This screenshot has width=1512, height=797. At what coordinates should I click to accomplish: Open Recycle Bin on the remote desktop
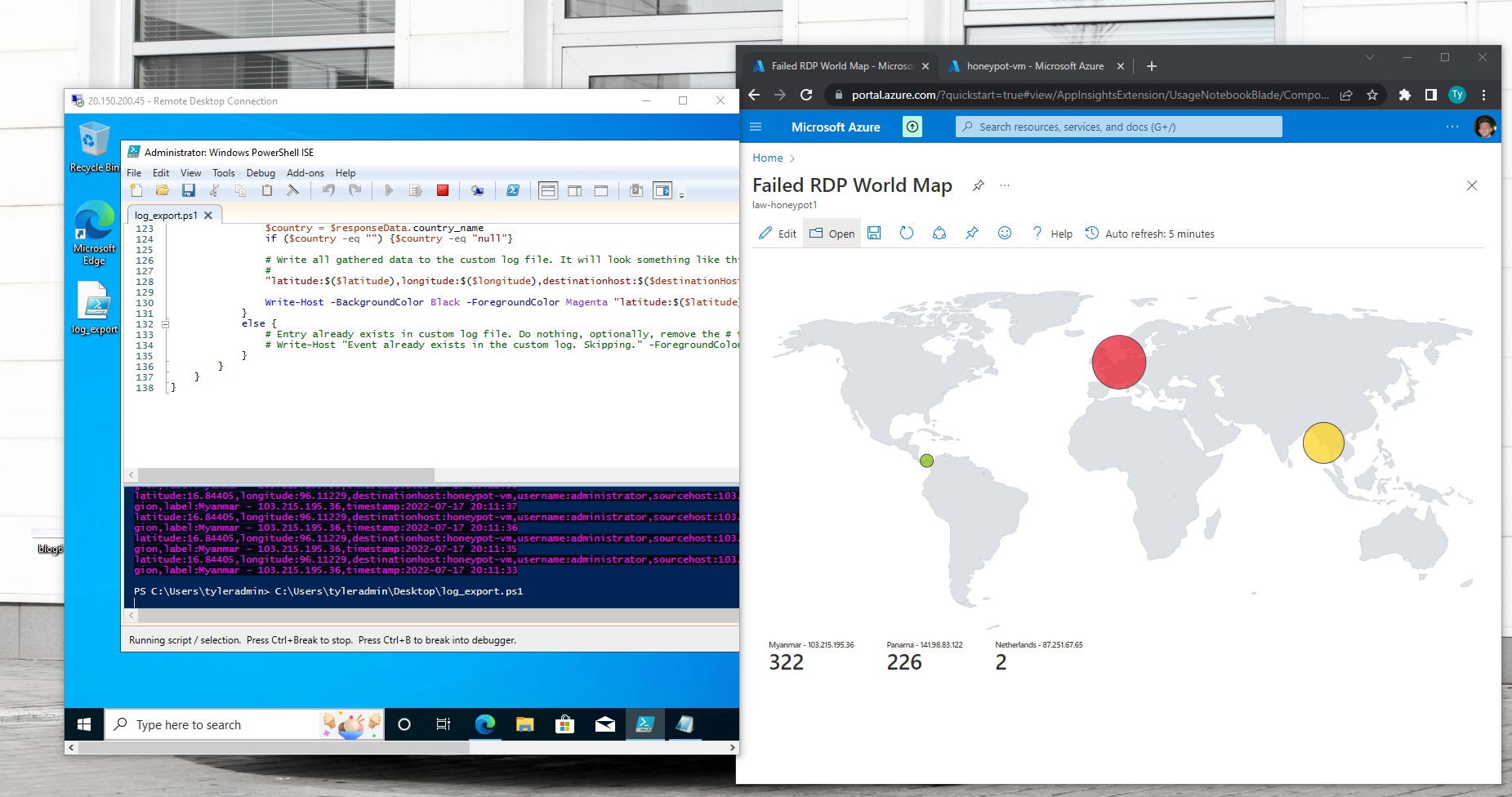(94, 147)
